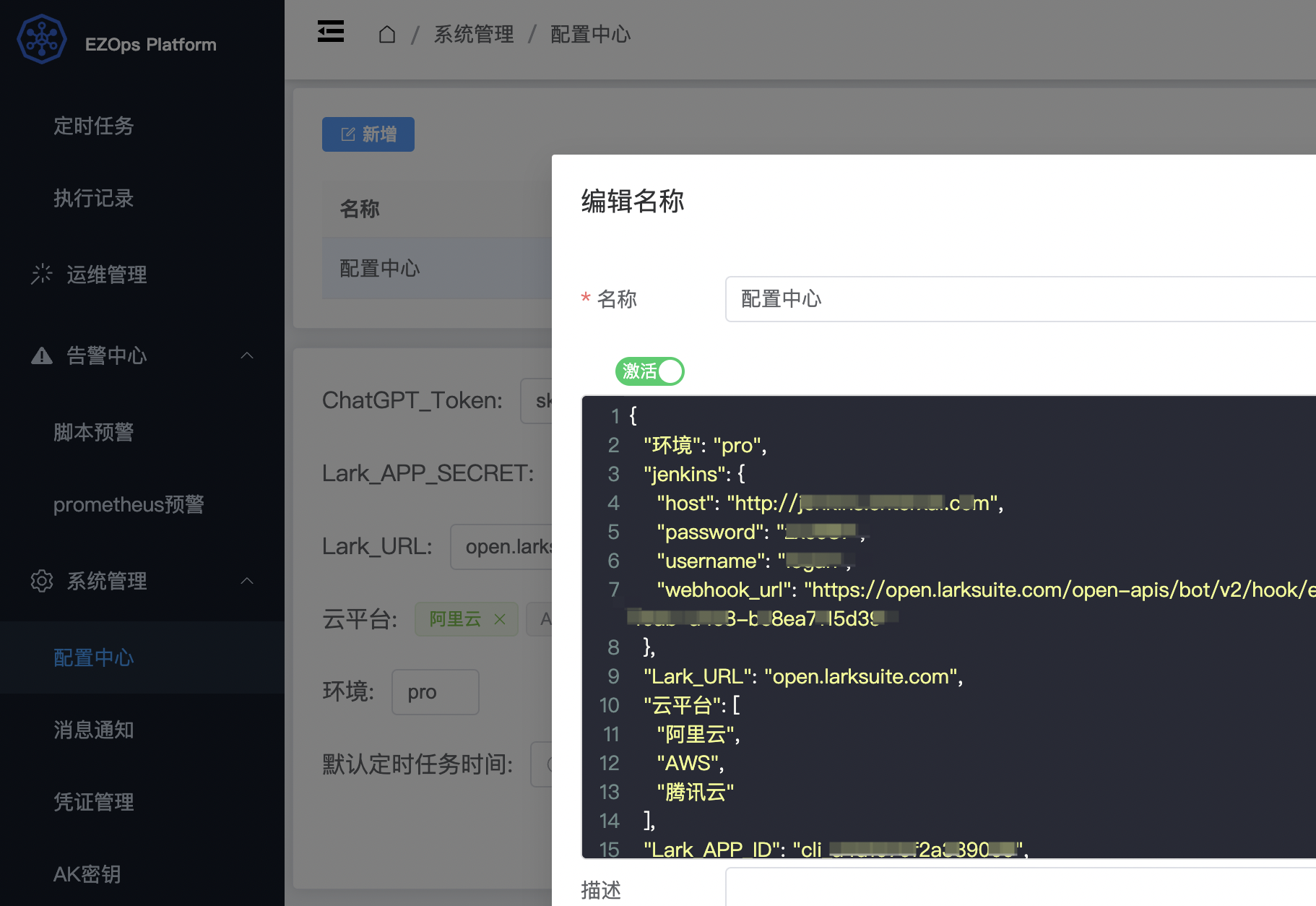Screen dimensions: 1316x906
Task: Toggle the 激活 switch off
Action: tap(649, 371)
